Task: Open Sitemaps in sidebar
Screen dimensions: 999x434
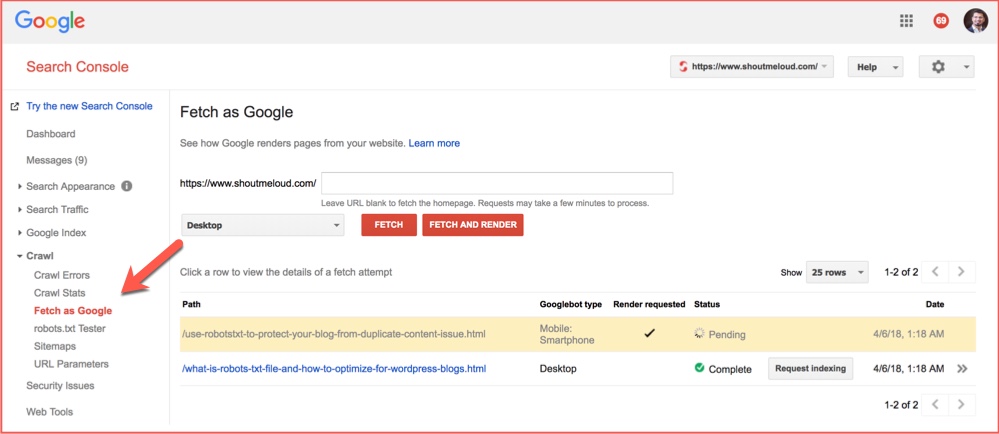Action: (55, 347)
